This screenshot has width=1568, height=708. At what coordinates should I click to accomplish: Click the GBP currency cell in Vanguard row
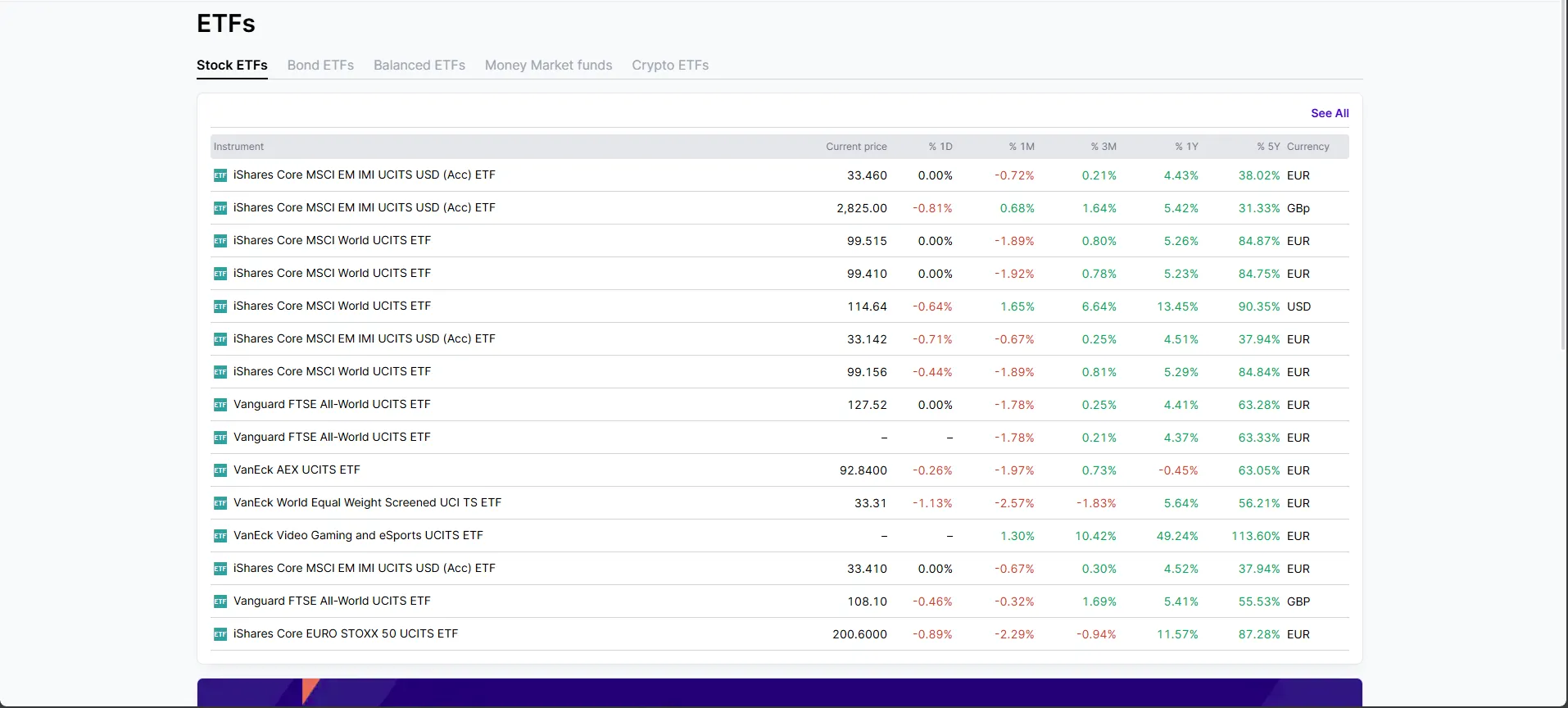[x=1298, y=601]
